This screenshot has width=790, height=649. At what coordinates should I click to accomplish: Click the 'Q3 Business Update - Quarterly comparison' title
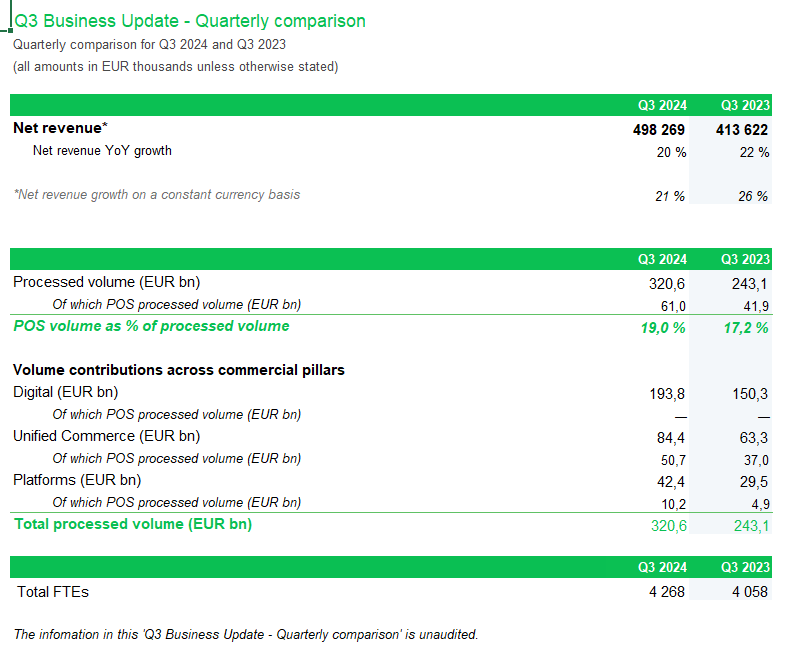190,21
